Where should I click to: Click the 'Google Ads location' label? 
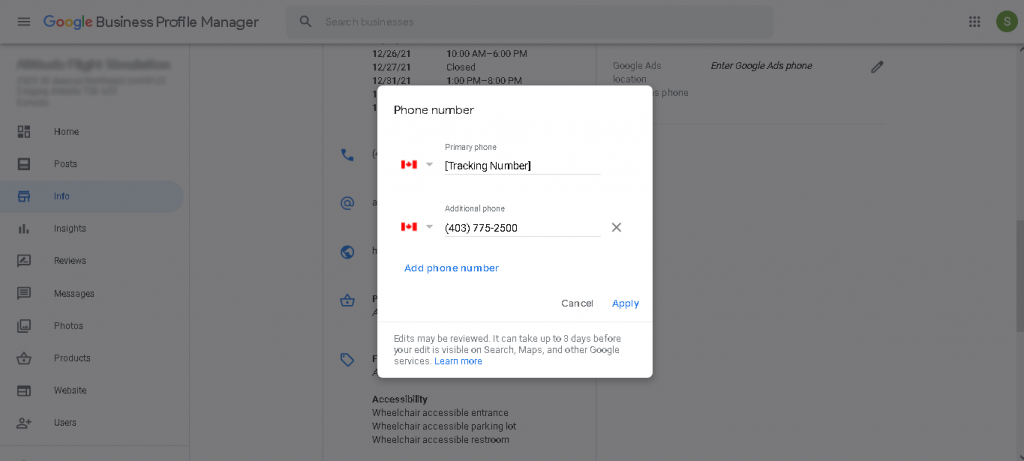pyautogui.click(x=637, y=72)
